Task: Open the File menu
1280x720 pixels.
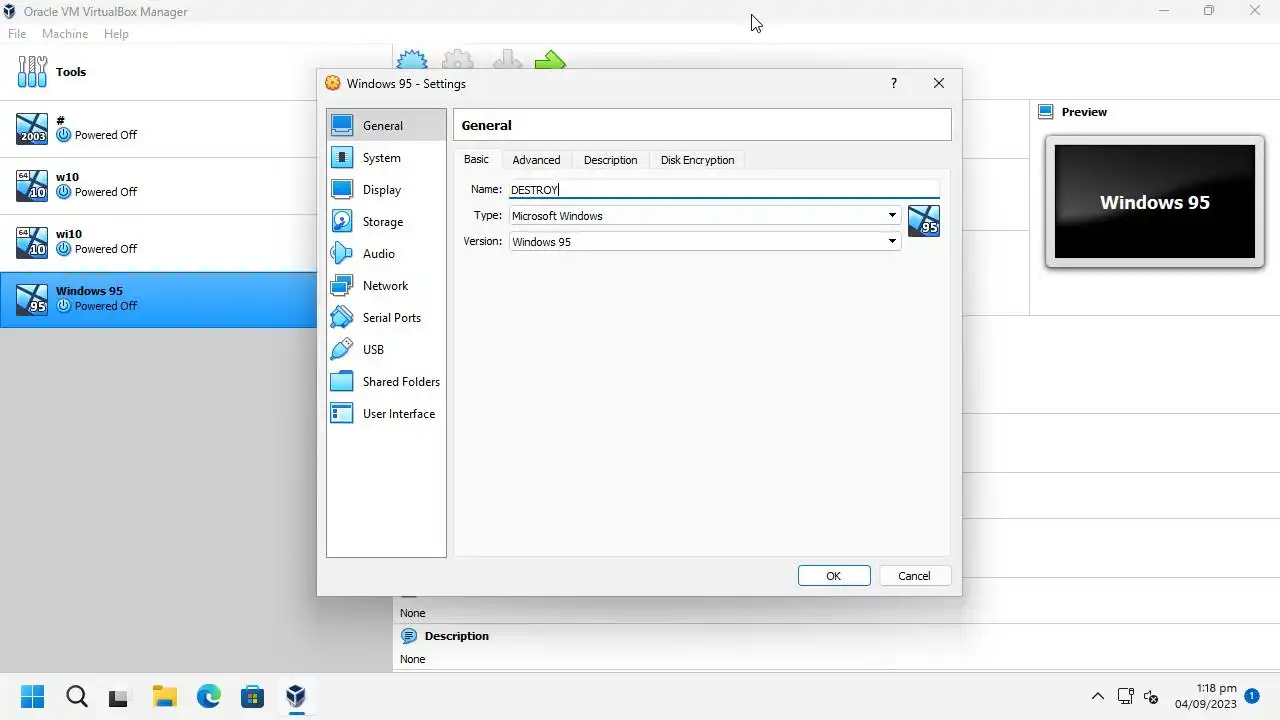Action: coord(17,33)
